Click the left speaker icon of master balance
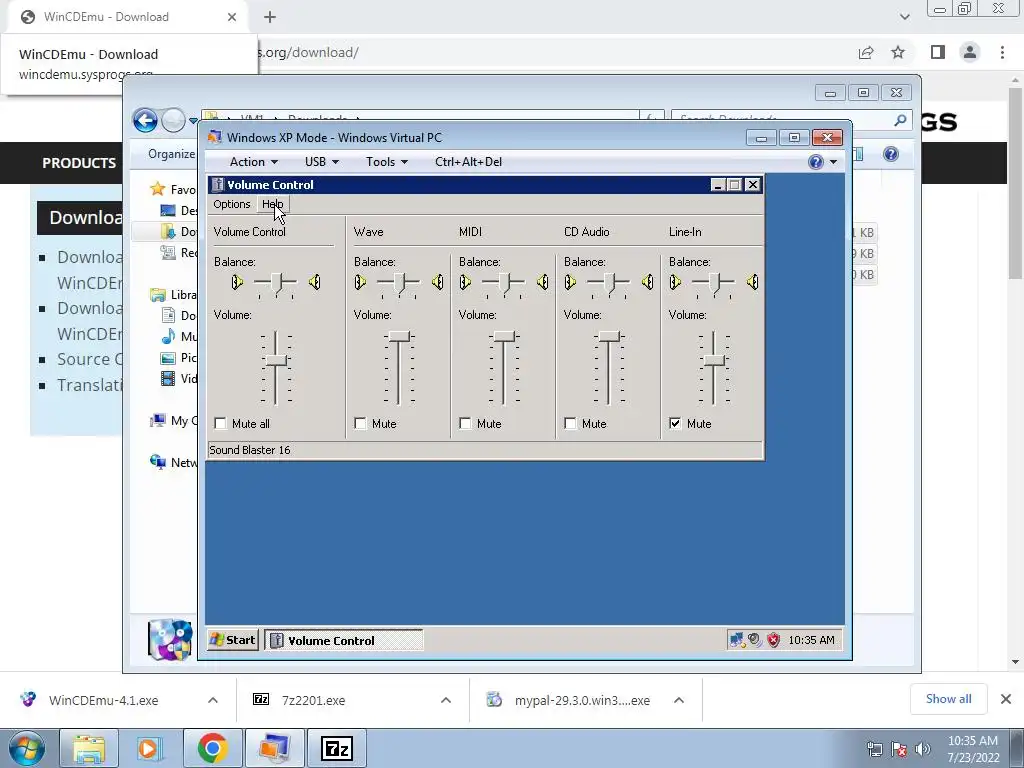Screen dimensions: 1024x768 click(x=237, y=282)
